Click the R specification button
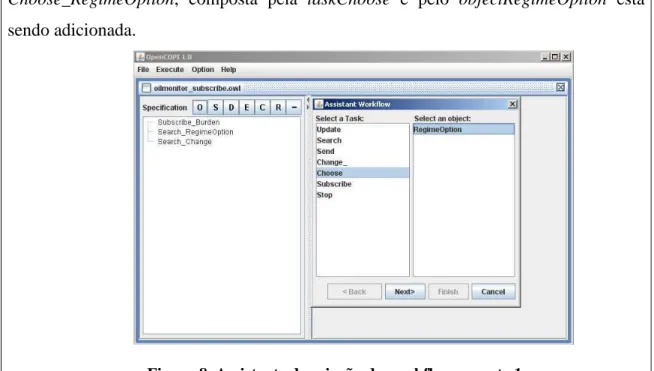Viewport: 654px width, 371px height. pos(278,107)
